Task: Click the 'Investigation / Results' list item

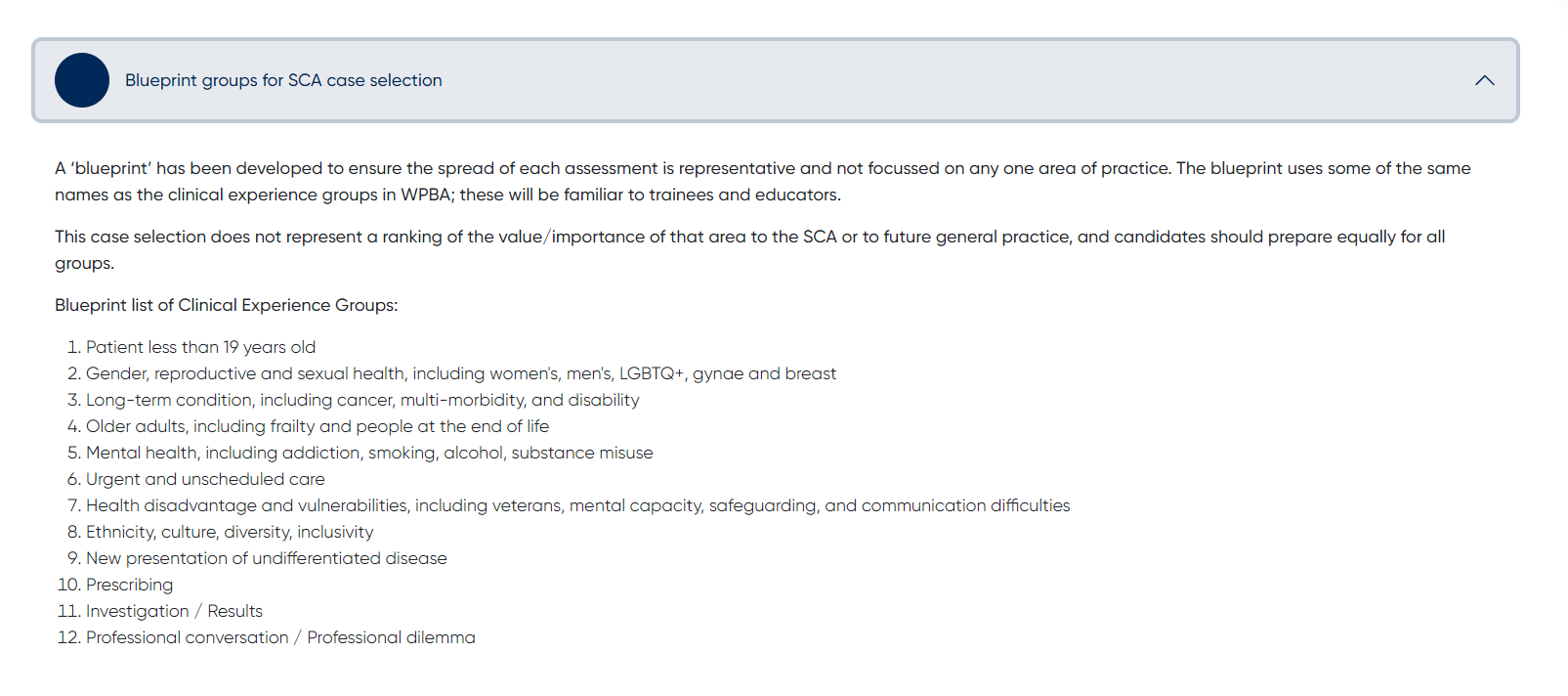Action: 174,611
